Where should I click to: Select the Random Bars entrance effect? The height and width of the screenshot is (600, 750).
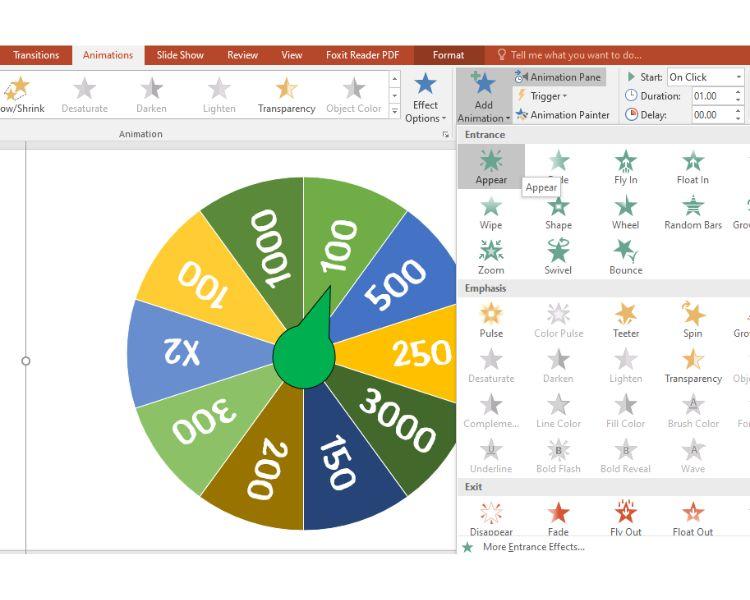pyautogui.click(x=693, y=213)
